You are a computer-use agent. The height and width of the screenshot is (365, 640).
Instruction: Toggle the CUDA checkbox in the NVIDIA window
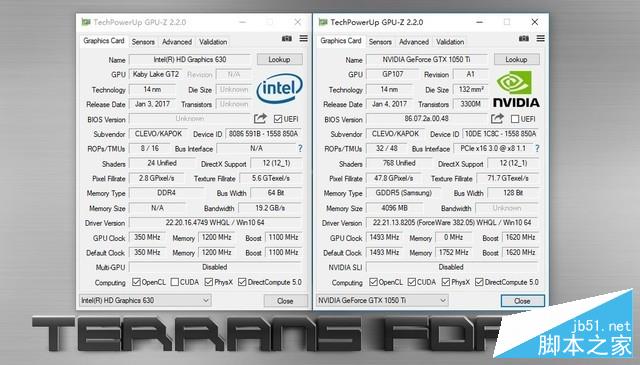(x=412, y=282)
